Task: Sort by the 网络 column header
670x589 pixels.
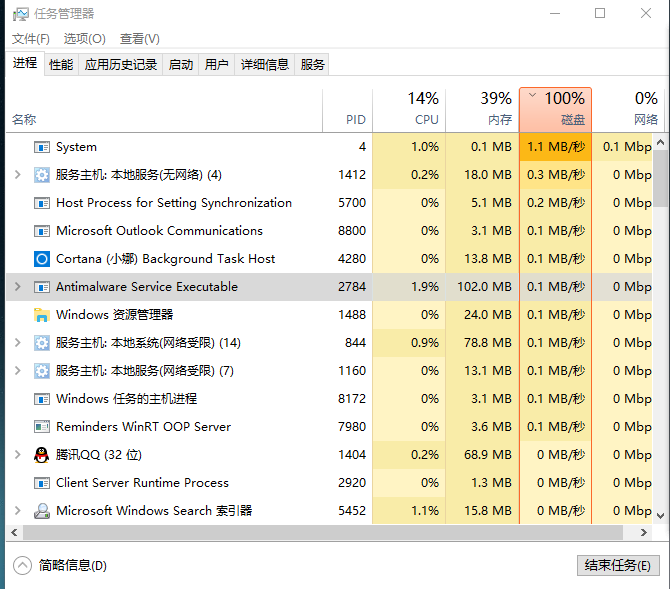Action: coord(628,110)
